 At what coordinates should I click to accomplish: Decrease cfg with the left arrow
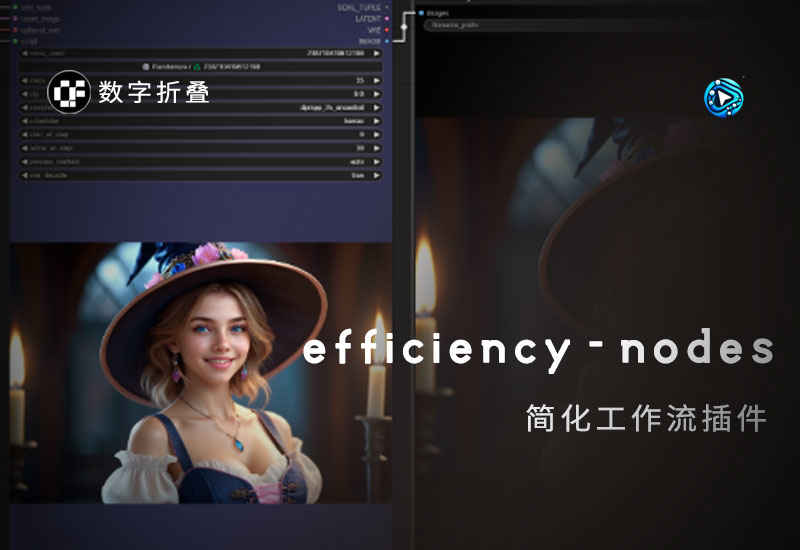coord(25,93)
